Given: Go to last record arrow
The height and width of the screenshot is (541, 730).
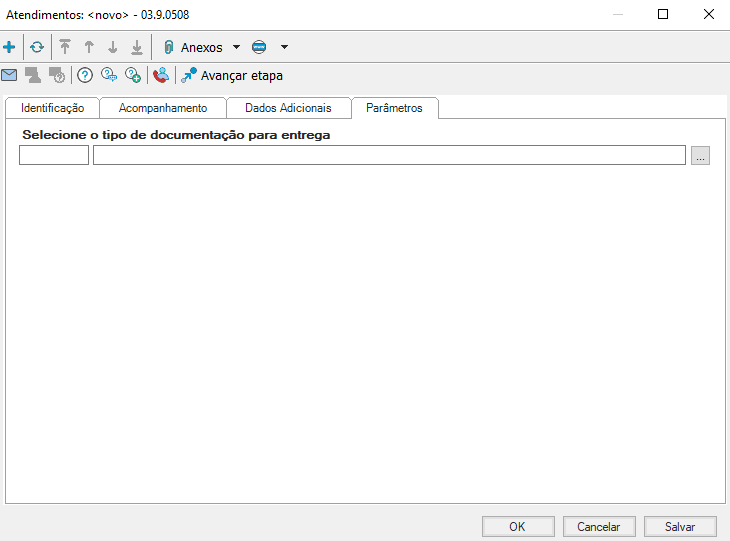Looking at the screenshot, I should point(137,47).
